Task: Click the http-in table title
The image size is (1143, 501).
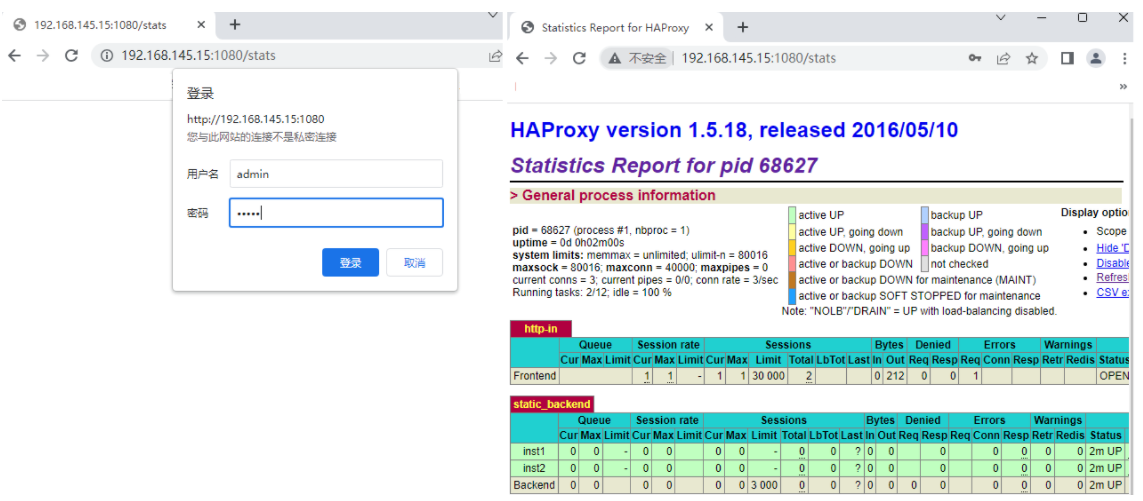Action: (x=541, y=329)
